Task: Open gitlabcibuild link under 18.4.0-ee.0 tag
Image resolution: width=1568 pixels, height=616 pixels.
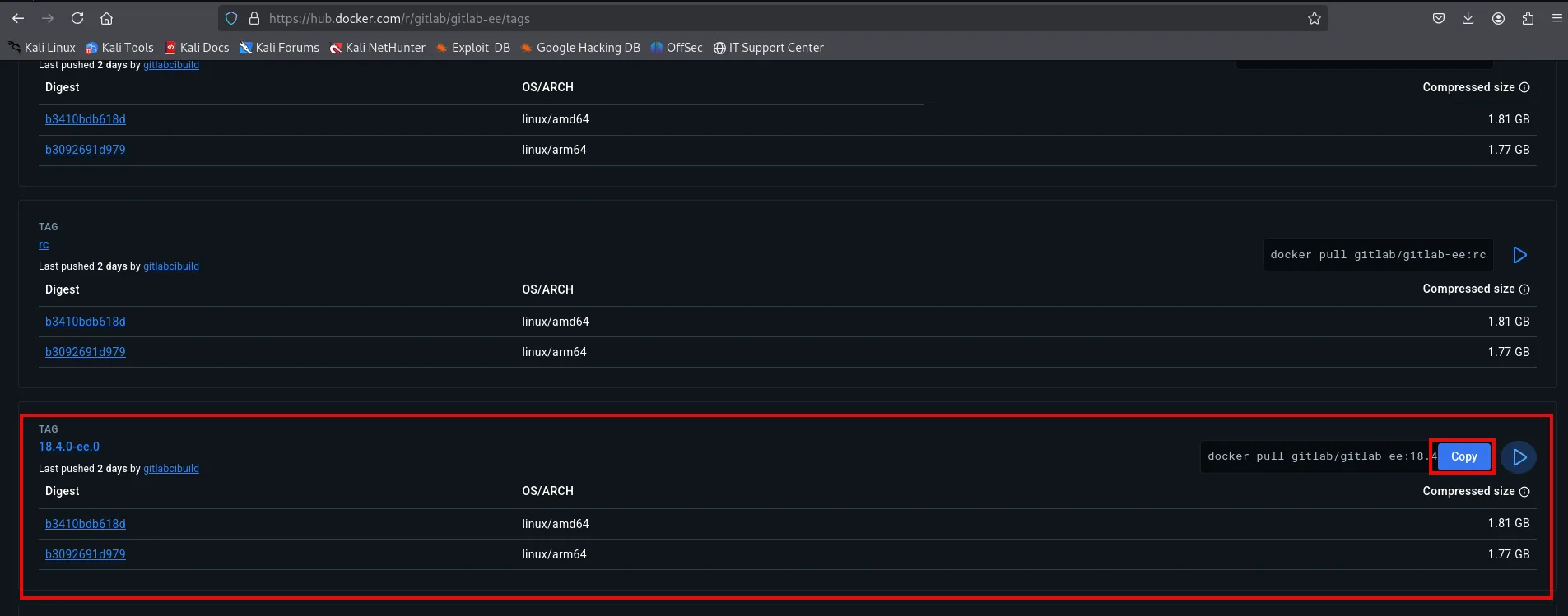Action: click(x=171, y=469)
